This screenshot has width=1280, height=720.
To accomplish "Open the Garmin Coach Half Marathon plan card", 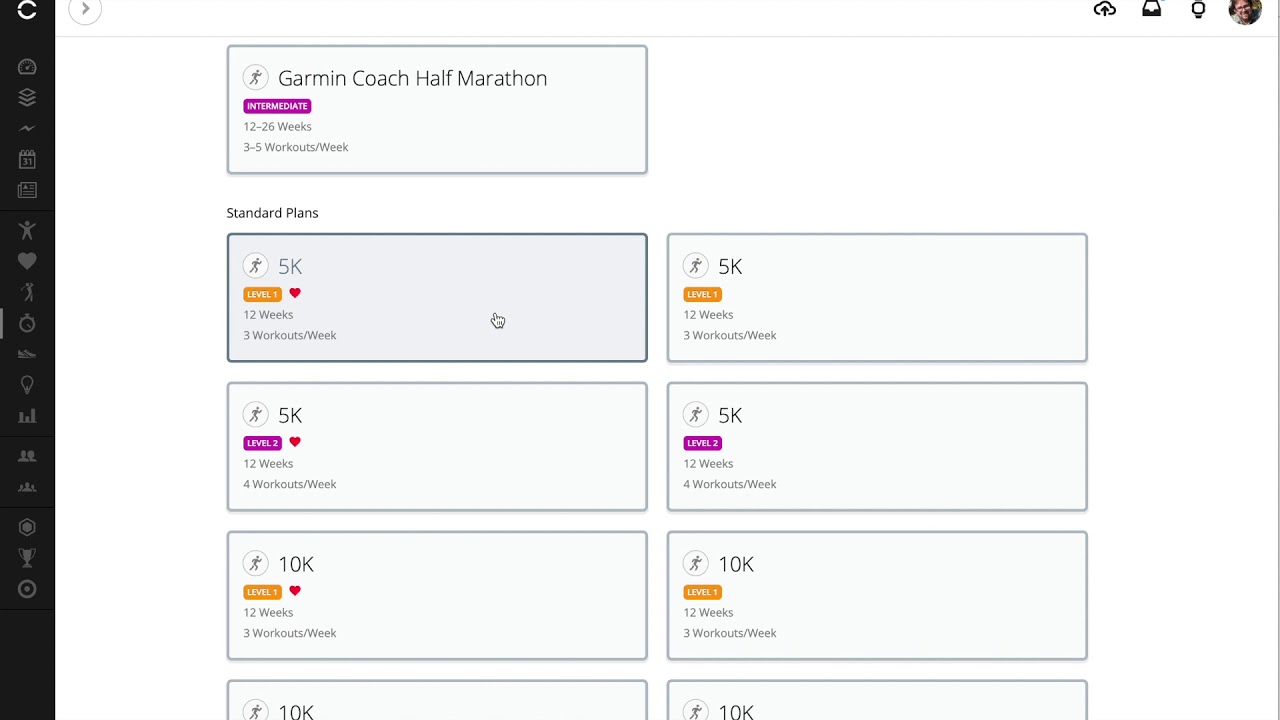I will tap(437, 110).
